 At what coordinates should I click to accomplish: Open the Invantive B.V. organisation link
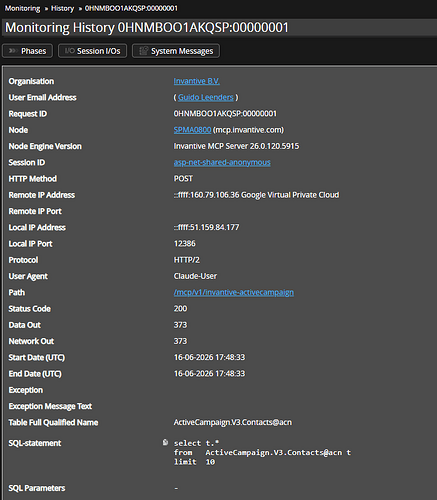[196, 81]
